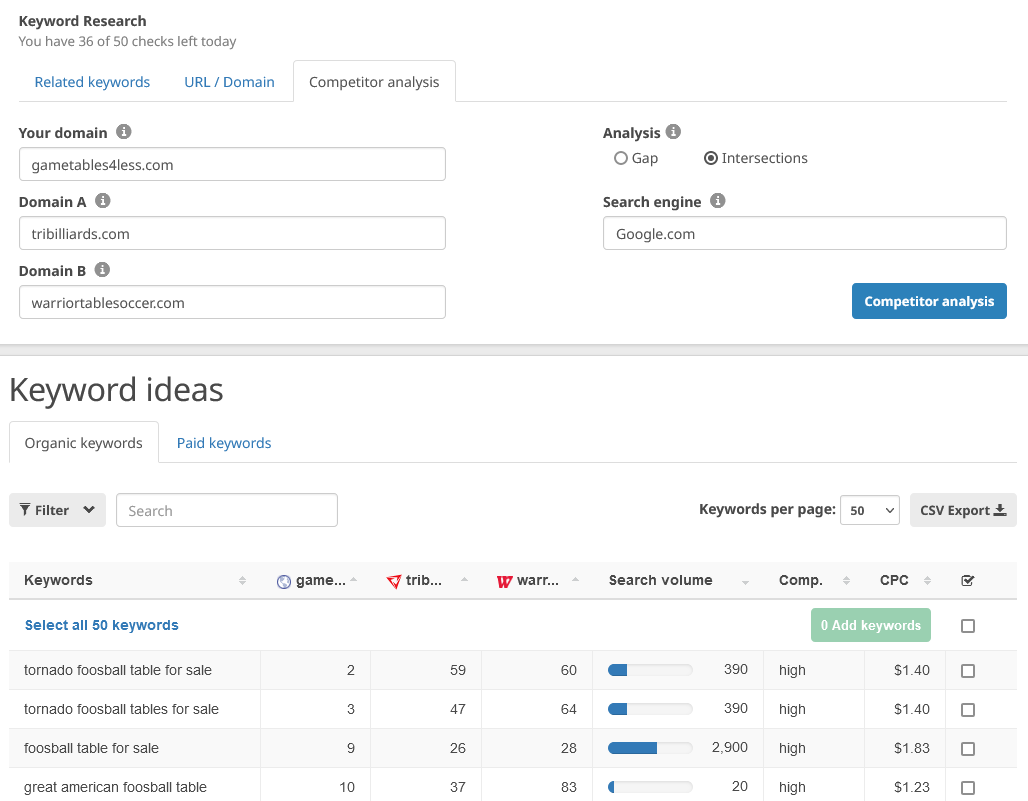Click volume bar for great american foosball table
1028x801 pixels.
click(650, 787)
